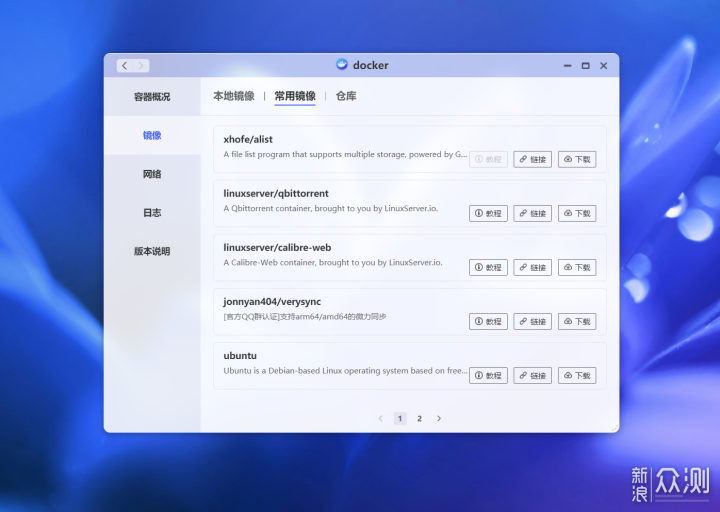
Task: Select the linuxserver/calibre-web title text
Action: 277,248
